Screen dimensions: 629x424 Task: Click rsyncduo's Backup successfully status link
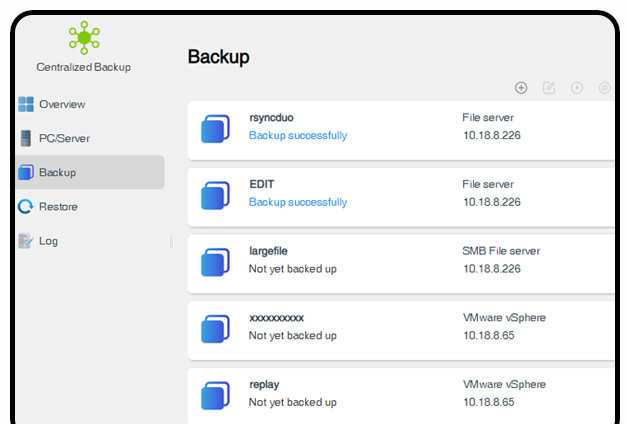click(298, 136)
